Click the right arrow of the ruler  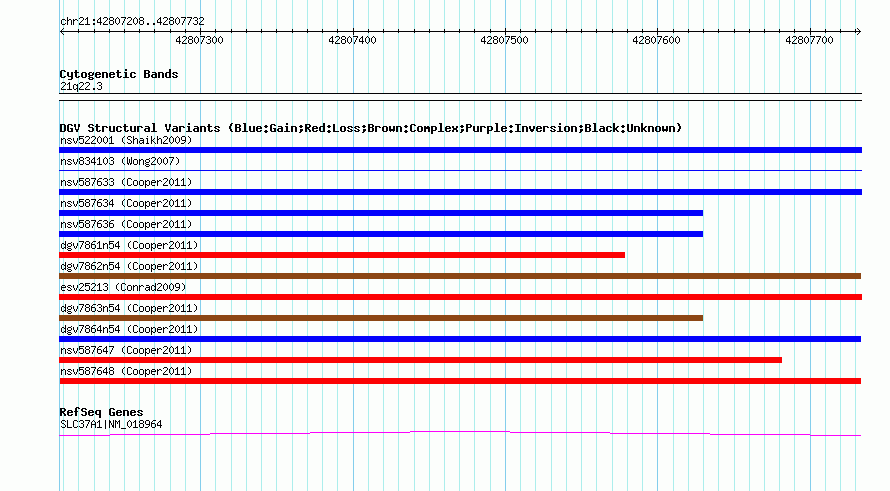click(x=858, y=32)
